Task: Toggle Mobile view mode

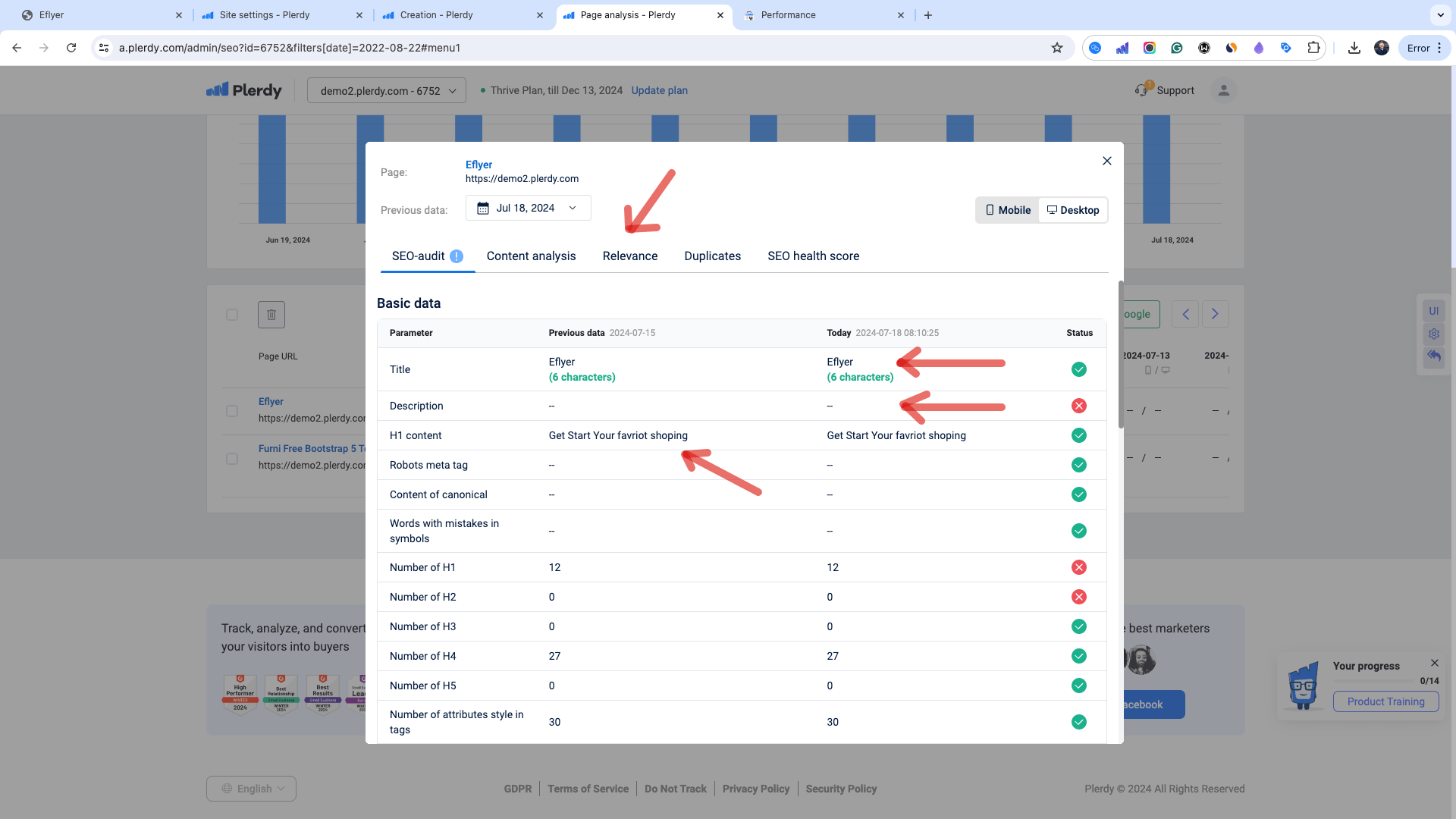Action: click(1007, 210)
